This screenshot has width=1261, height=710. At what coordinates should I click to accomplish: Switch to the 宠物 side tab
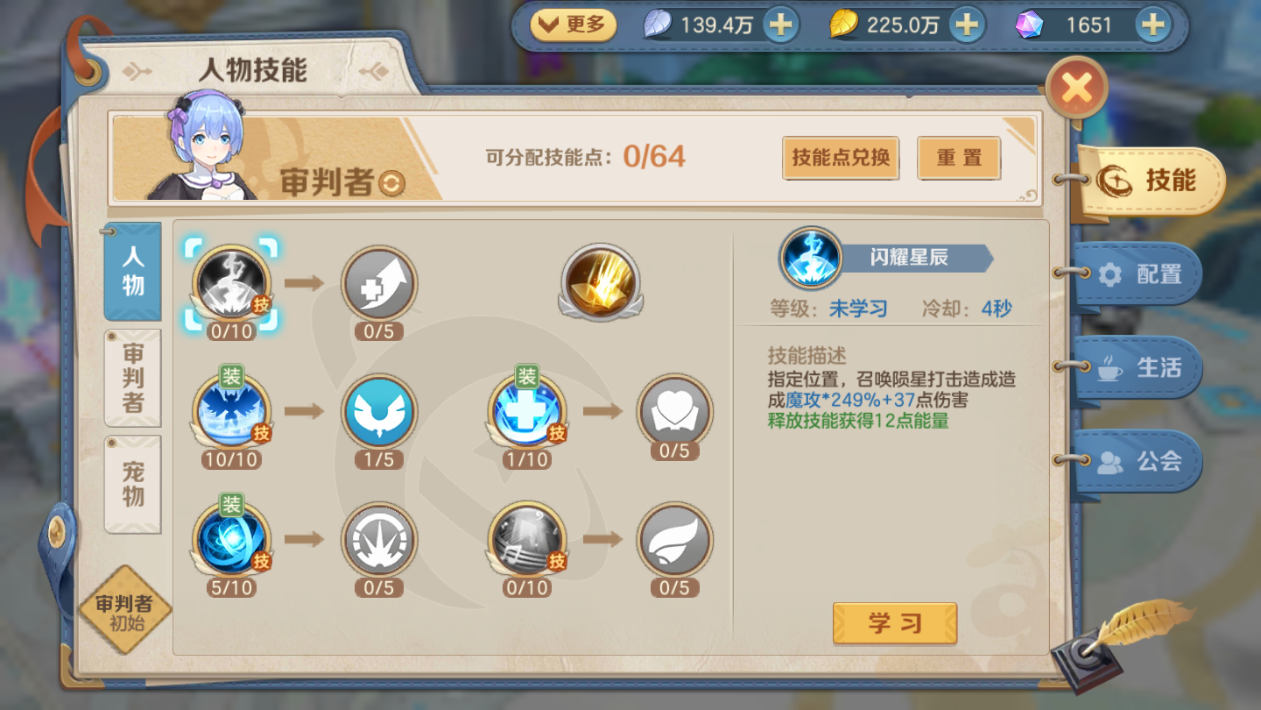[133, 484]
